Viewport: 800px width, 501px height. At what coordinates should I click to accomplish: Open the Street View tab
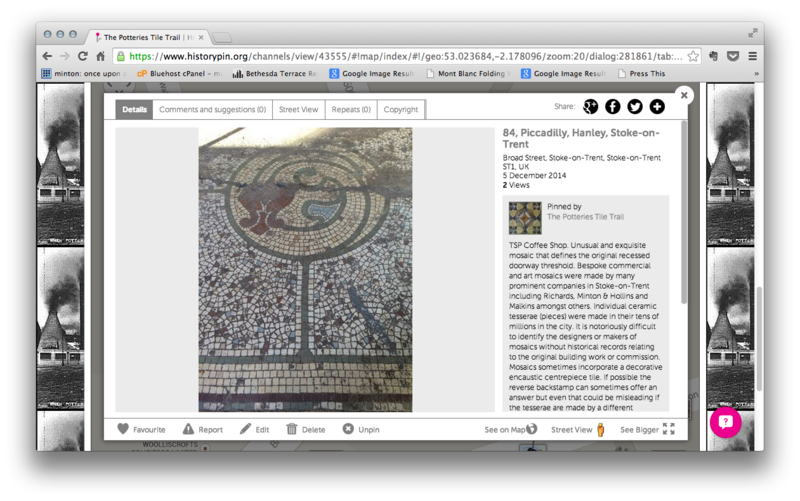pyautogui.click(x=298, y=109)
